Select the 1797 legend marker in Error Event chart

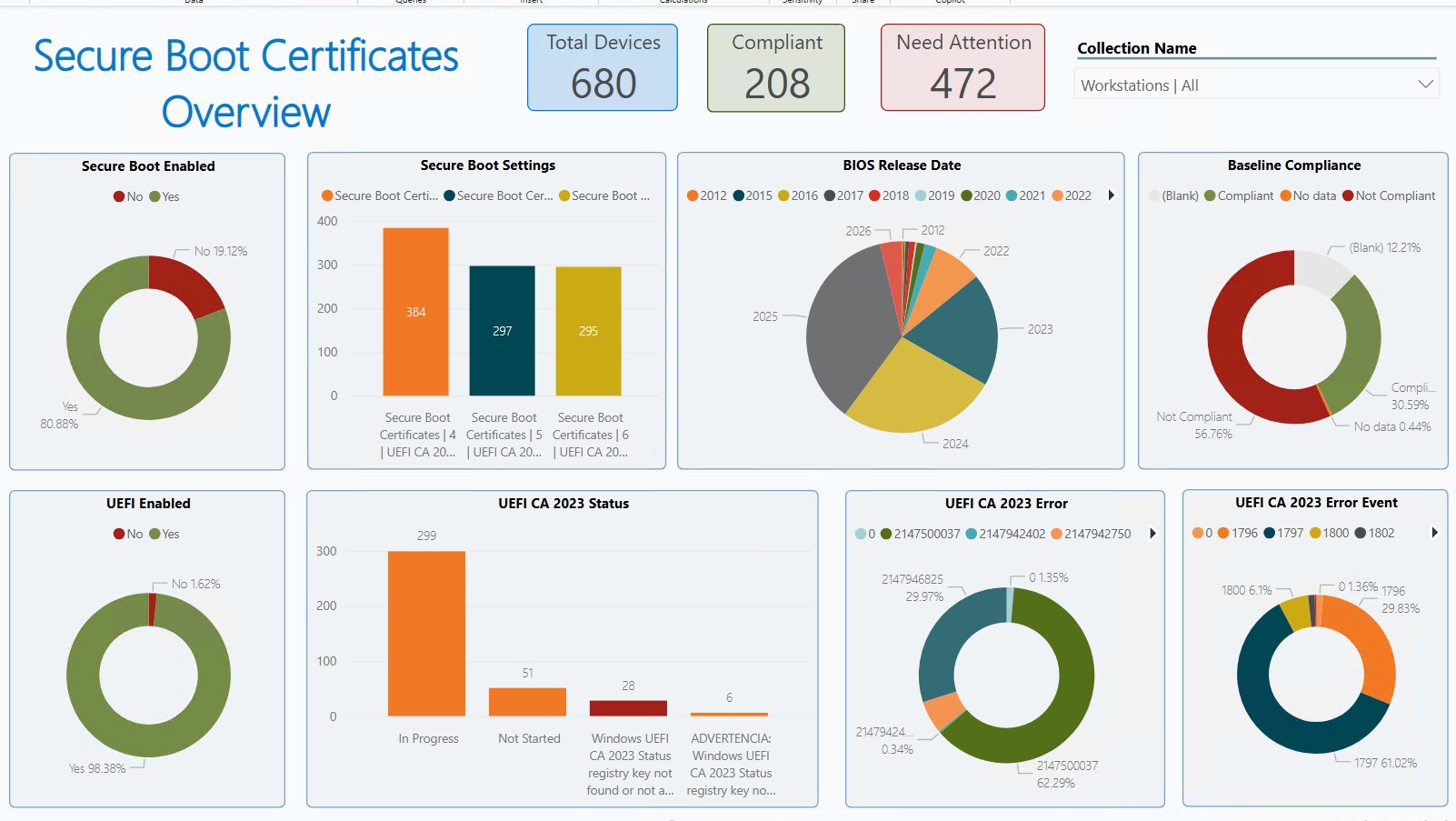pyautogui.click(x=1269, y=533)
